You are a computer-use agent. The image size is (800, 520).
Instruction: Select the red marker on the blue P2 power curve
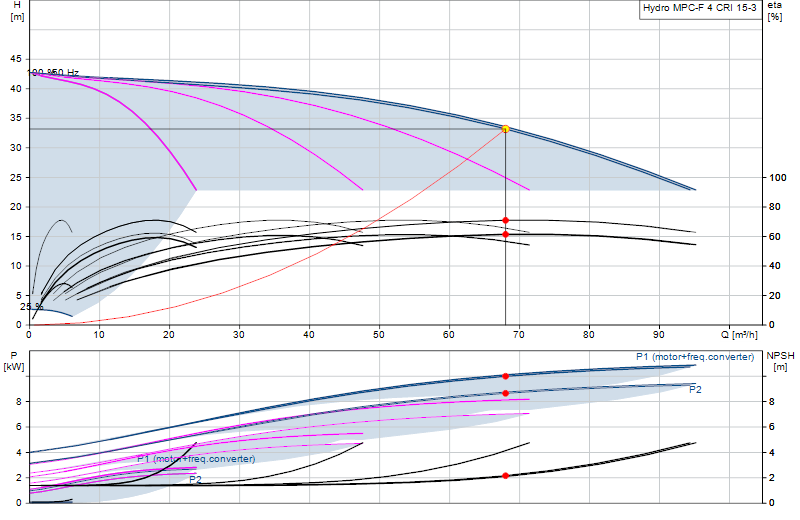click(505, 393)
